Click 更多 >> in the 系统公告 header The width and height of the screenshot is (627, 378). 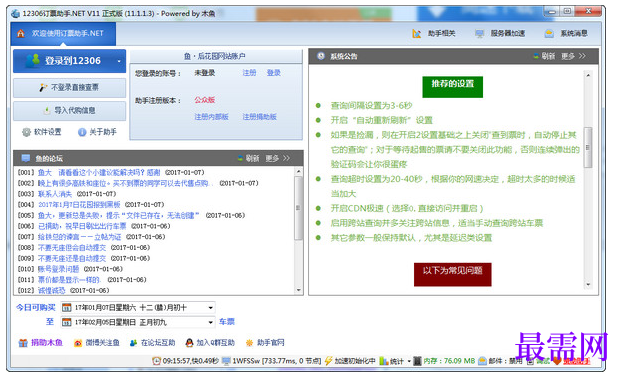click(x=573, y=56)
